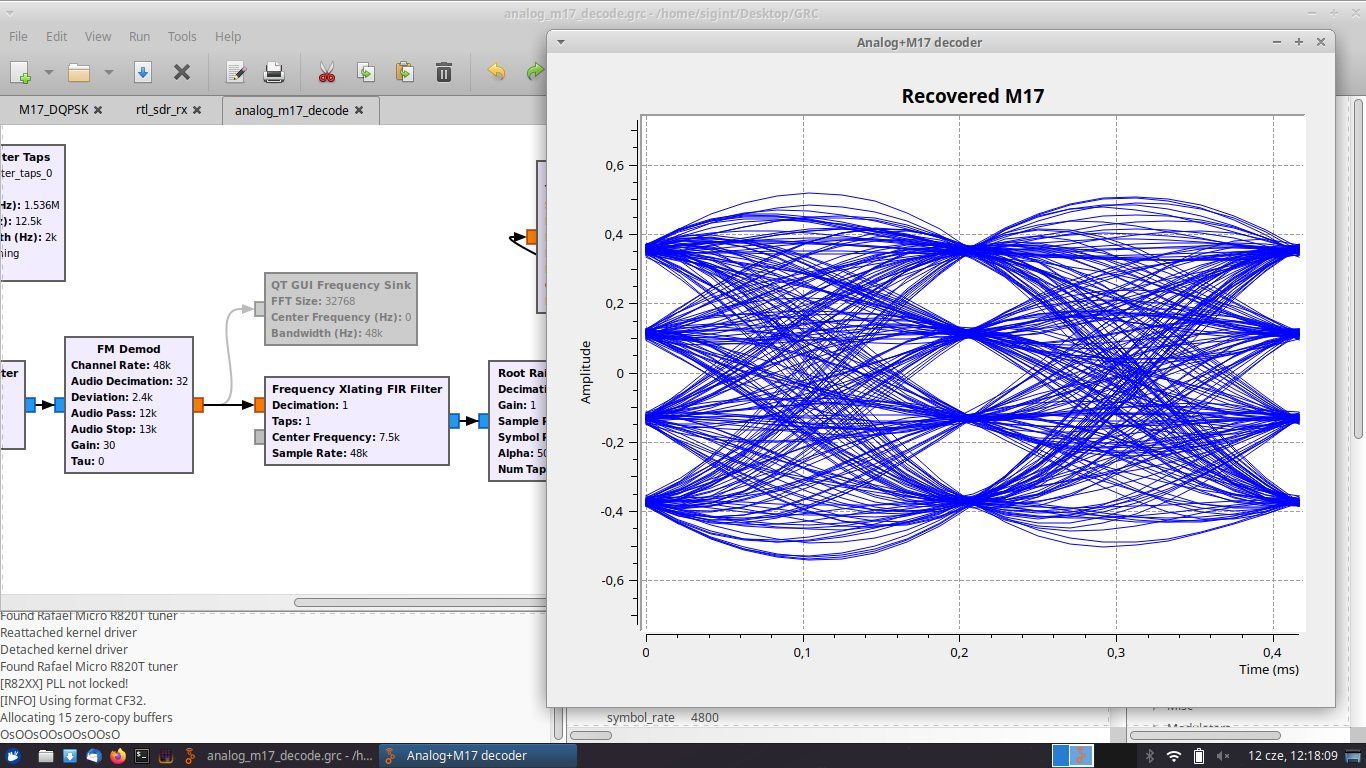Screen dimensions: 1366x768
Task: Select the Root Raised Cosine filter block
Action: point(518,420)
